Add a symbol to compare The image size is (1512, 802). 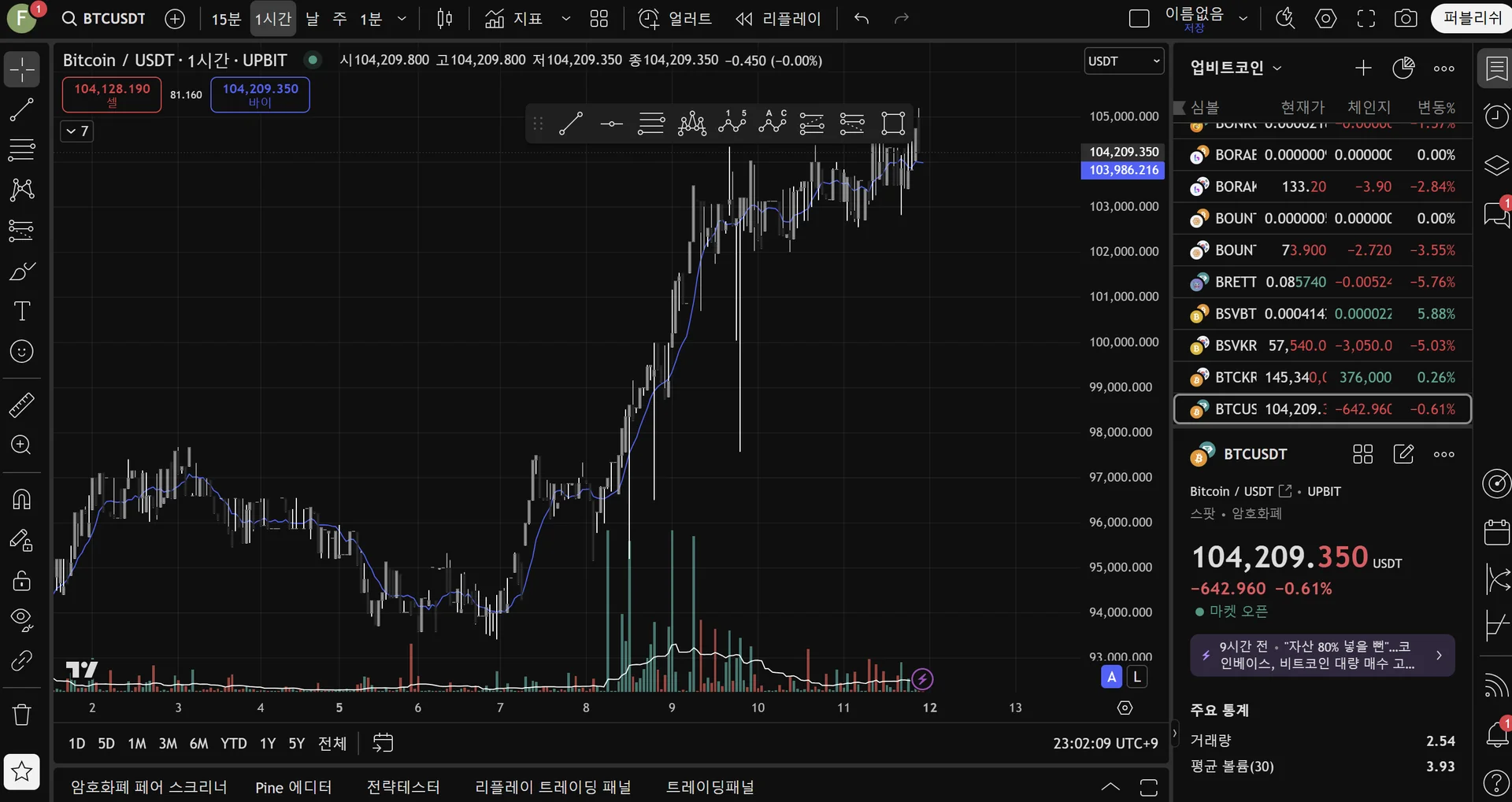click(175, 18)
